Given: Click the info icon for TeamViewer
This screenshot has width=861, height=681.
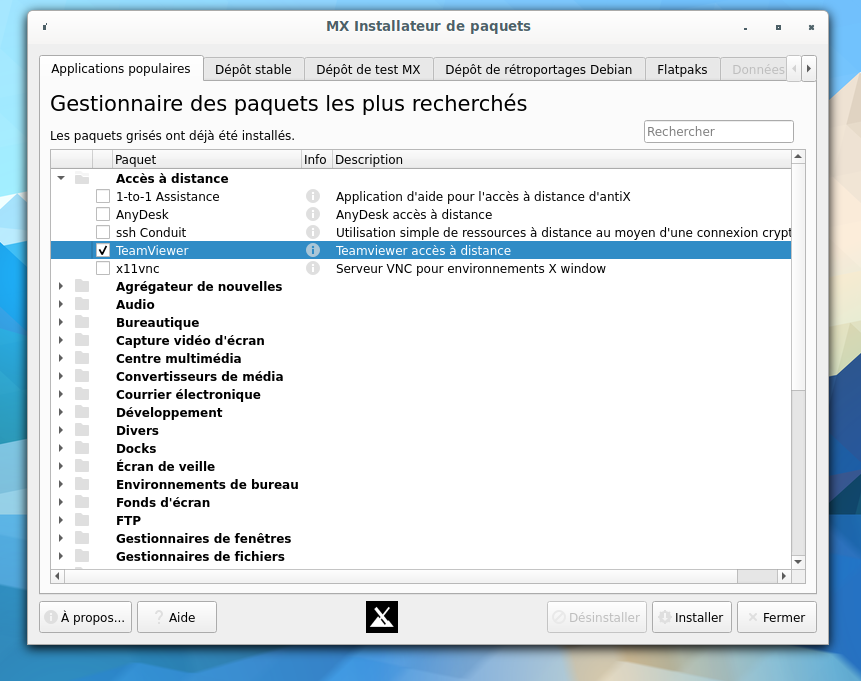Looking at the screenshot, I should pyautogui.click(x=313, y=251).
